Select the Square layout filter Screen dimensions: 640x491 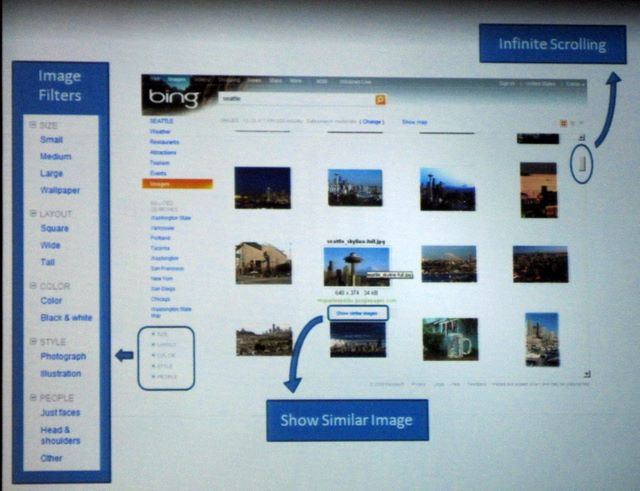(55, 228)
